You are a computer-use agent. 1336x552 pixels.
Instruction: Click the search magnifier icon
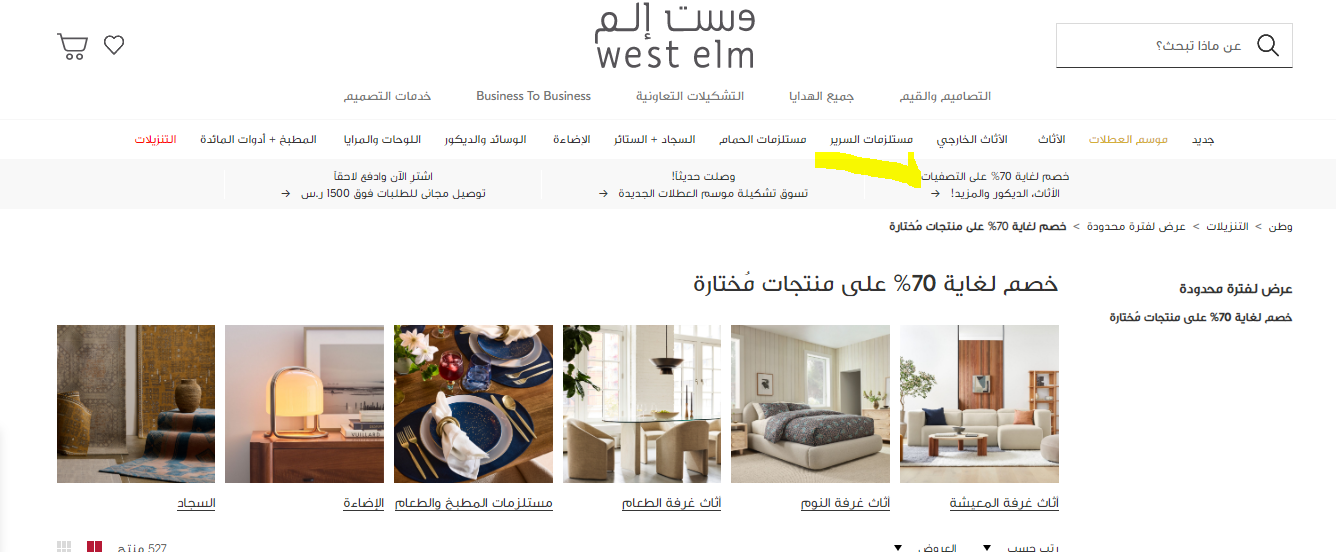coord(1267,45)
